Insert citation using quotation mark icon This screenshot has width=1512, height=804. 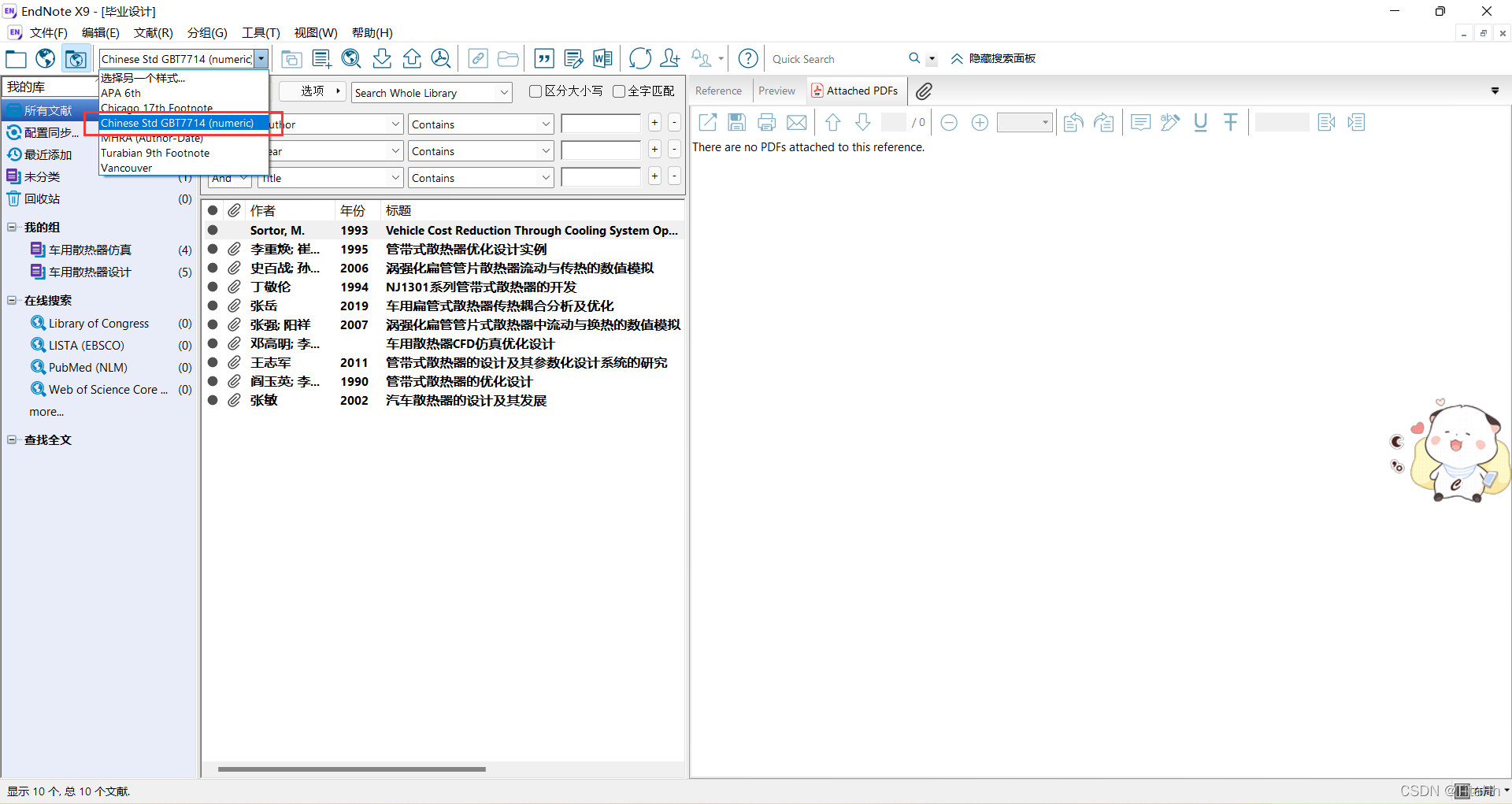pos(544,59)
